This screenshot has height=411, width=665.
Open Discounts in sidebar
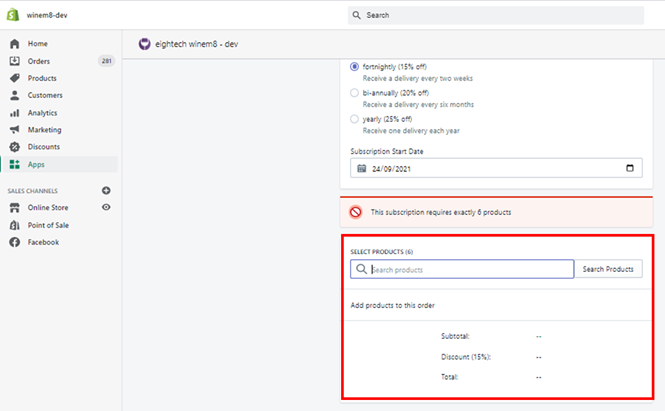(x=44, y=147)
